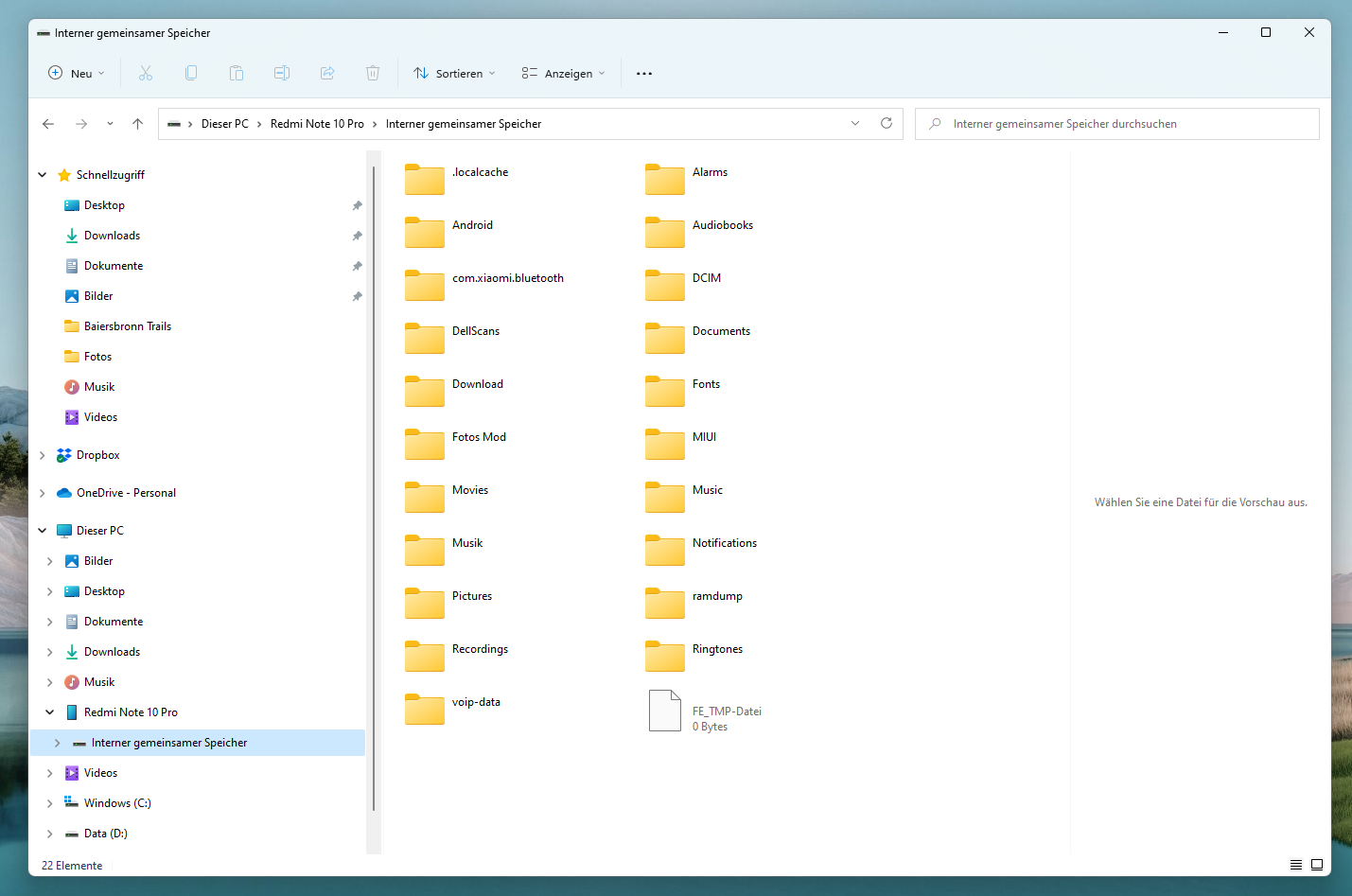Open the three-dot more options menu

point(644,73)
